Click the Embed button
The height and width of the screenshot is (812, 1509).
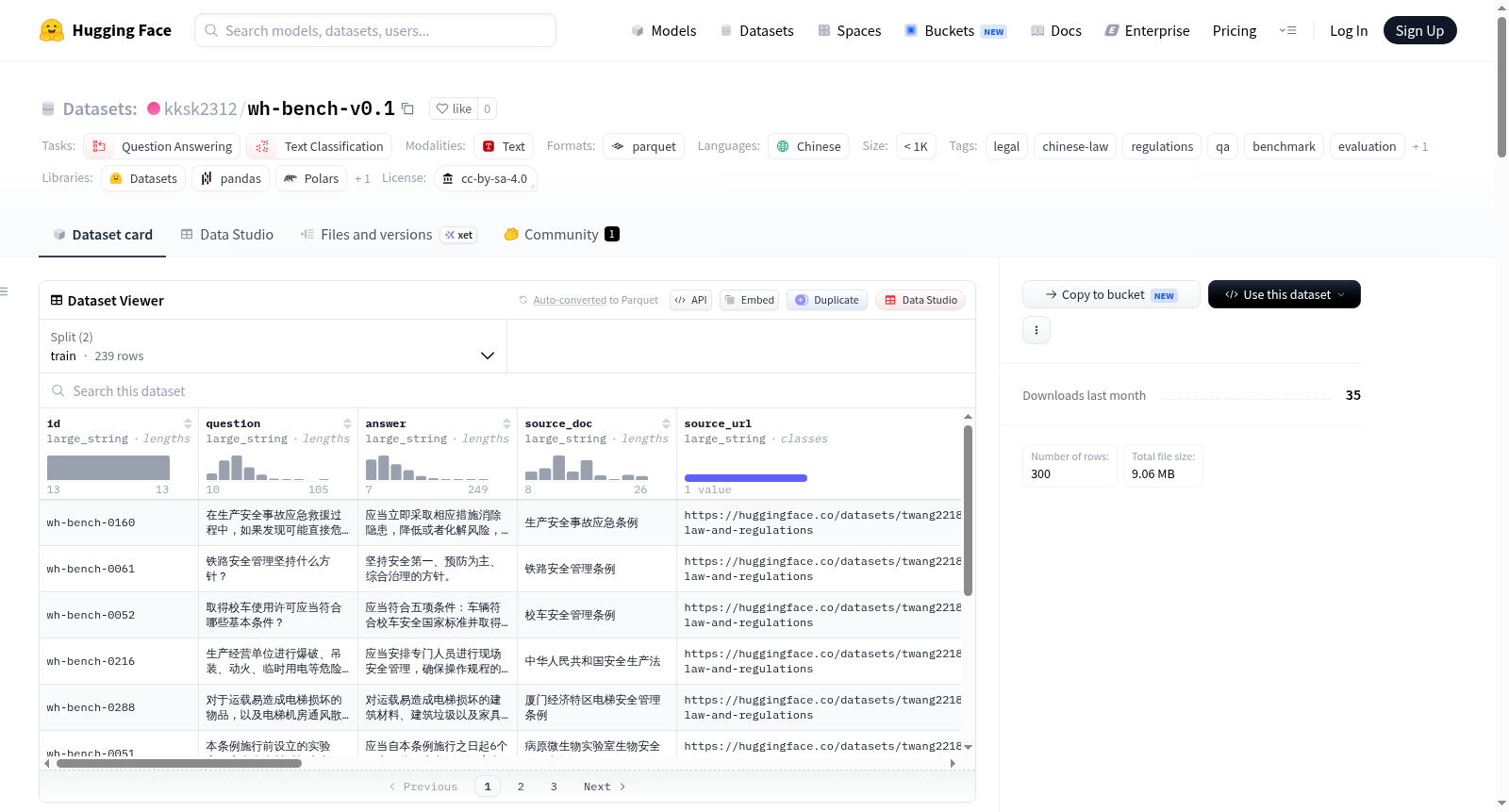coord(749,300)
